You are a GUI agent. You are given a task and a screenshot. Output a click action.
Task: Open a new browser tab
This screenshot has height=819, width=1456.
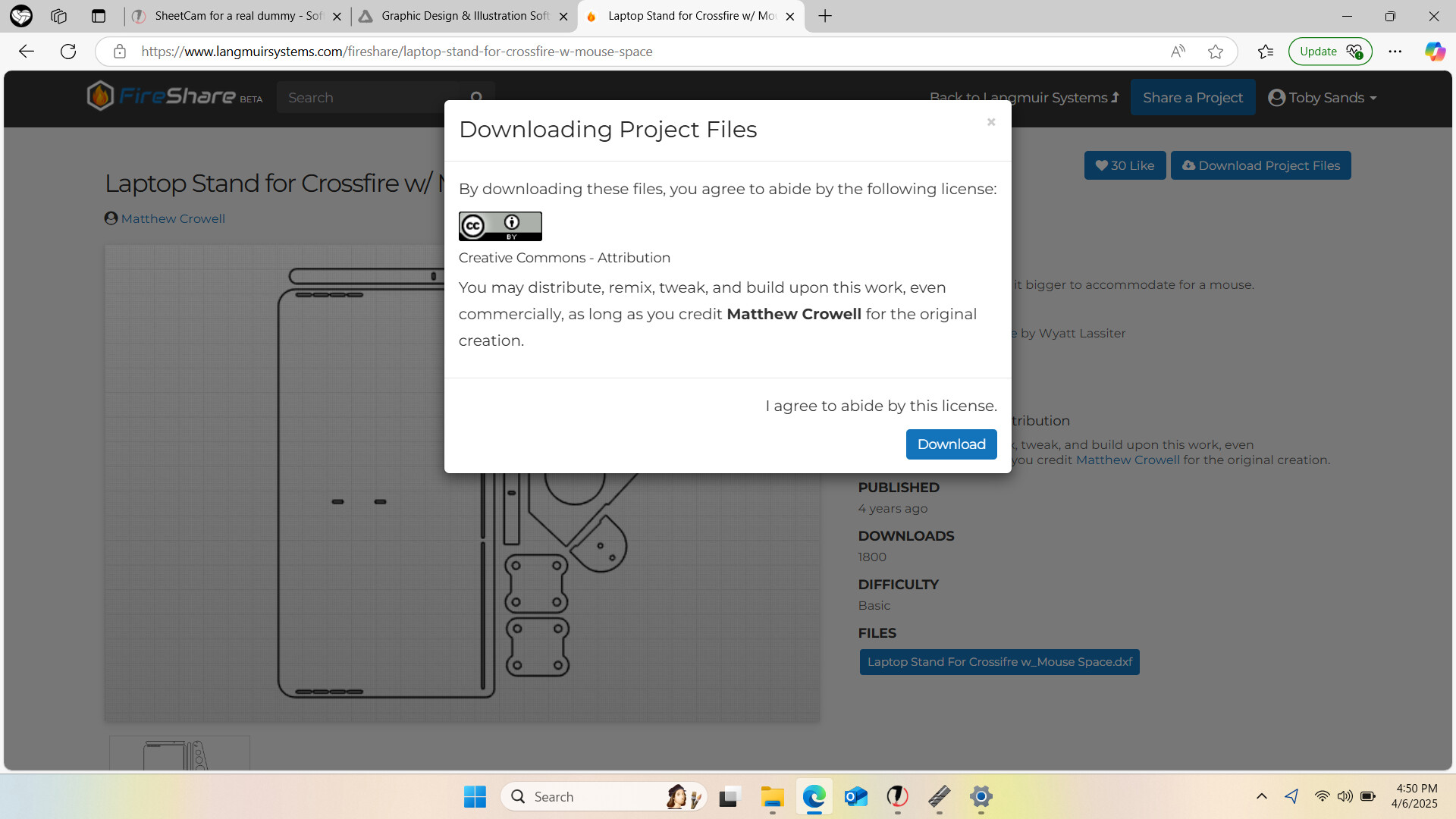(x=825, y=16)
